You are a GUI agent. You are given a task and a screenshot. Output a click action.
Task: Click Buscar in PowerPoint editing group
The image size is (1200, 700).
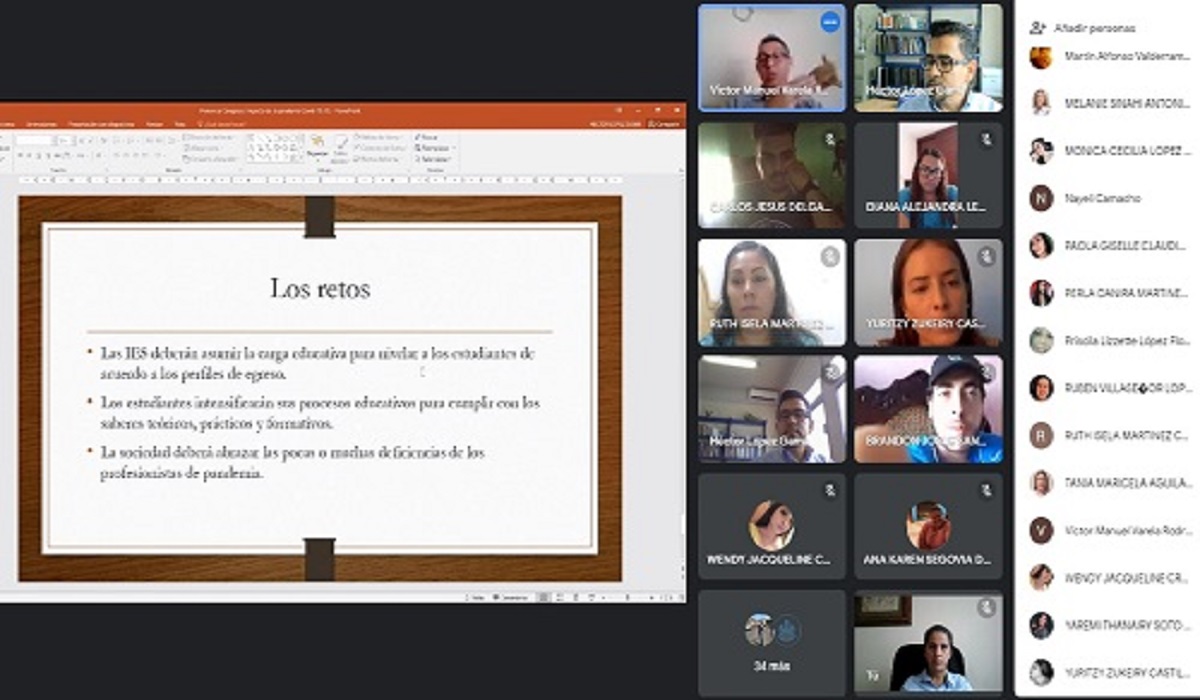(x=427, y=137)
